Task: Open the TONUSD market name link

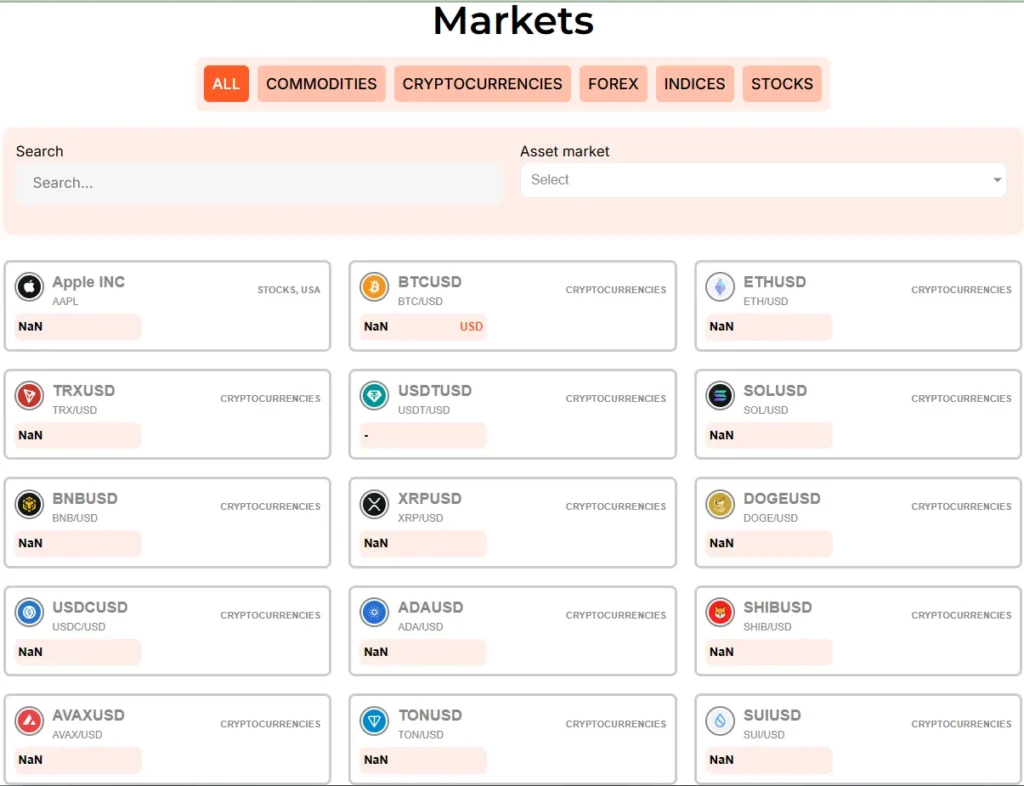Action: 430,715
